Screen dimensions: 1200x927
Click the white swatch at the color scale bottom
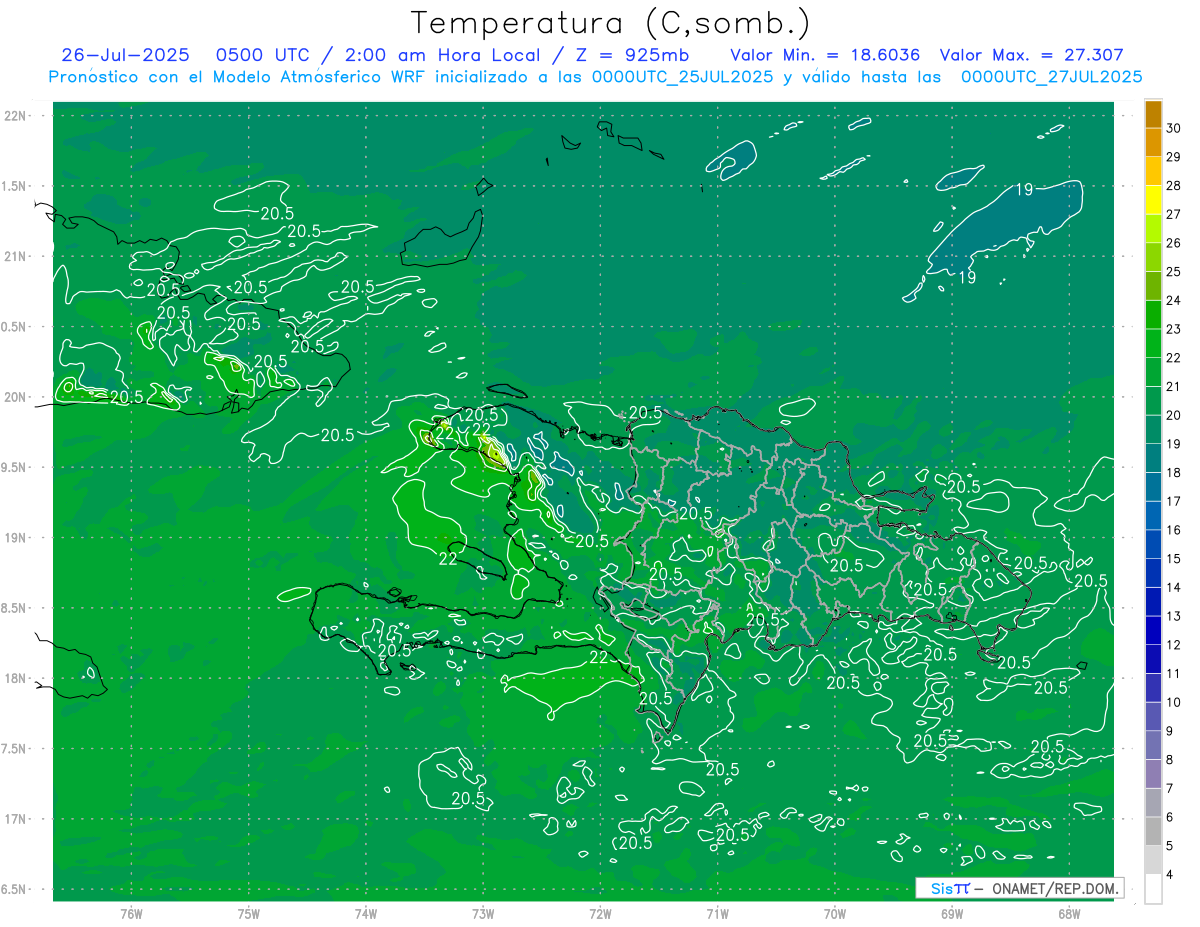click(1153, 889)
